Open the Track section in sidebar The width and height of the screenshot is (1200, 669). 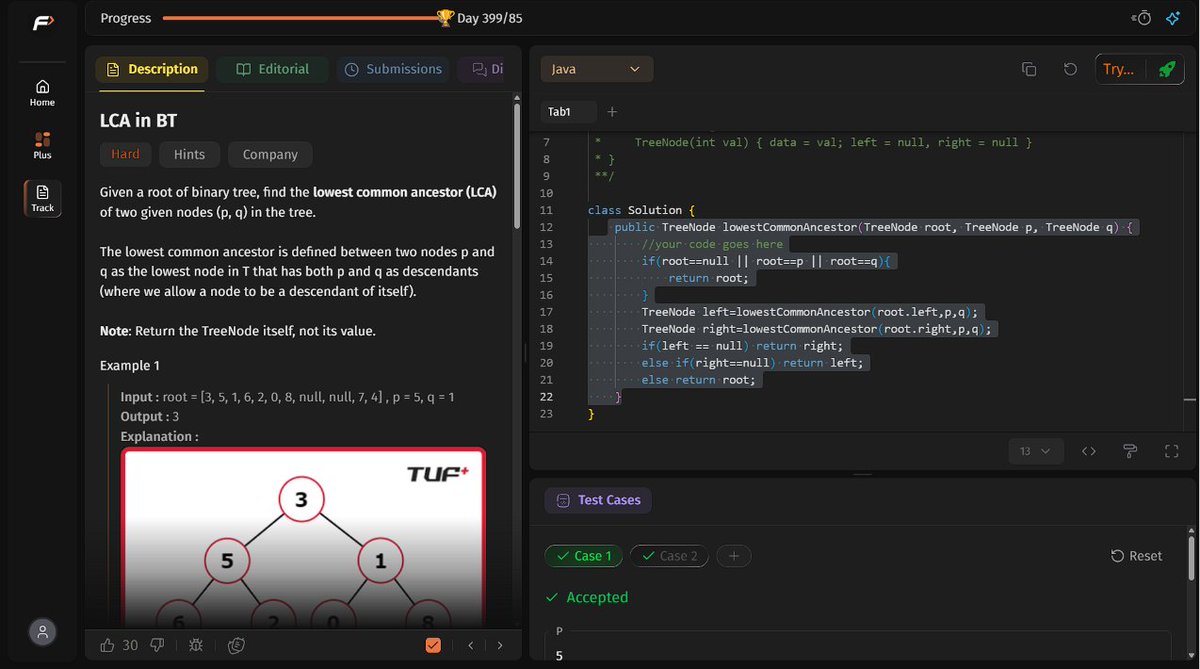(42, 197)
